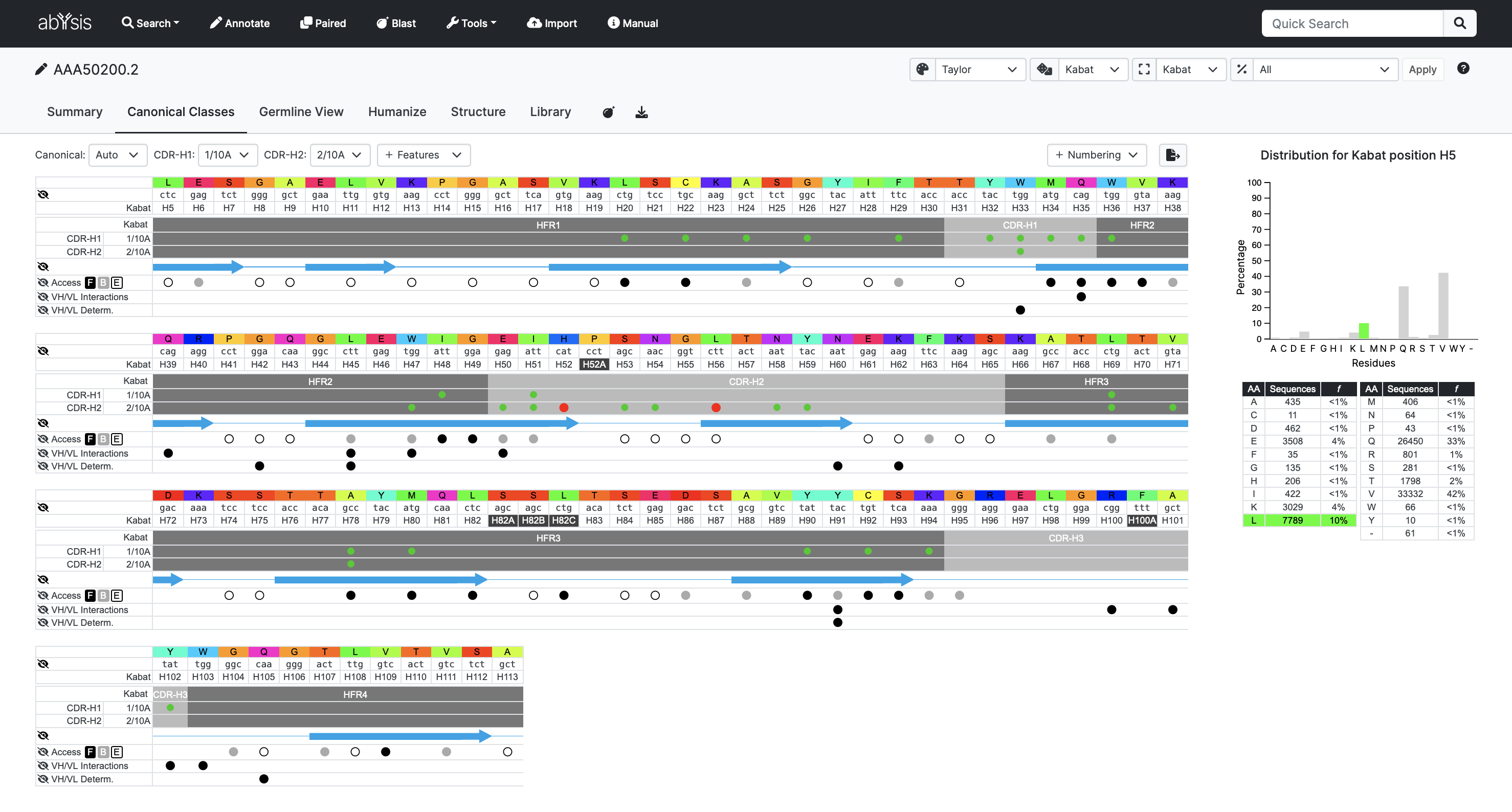Click the purple K residue cell above H13
The height and width of the screenshot is (812, 1512).
coord(411,183)
